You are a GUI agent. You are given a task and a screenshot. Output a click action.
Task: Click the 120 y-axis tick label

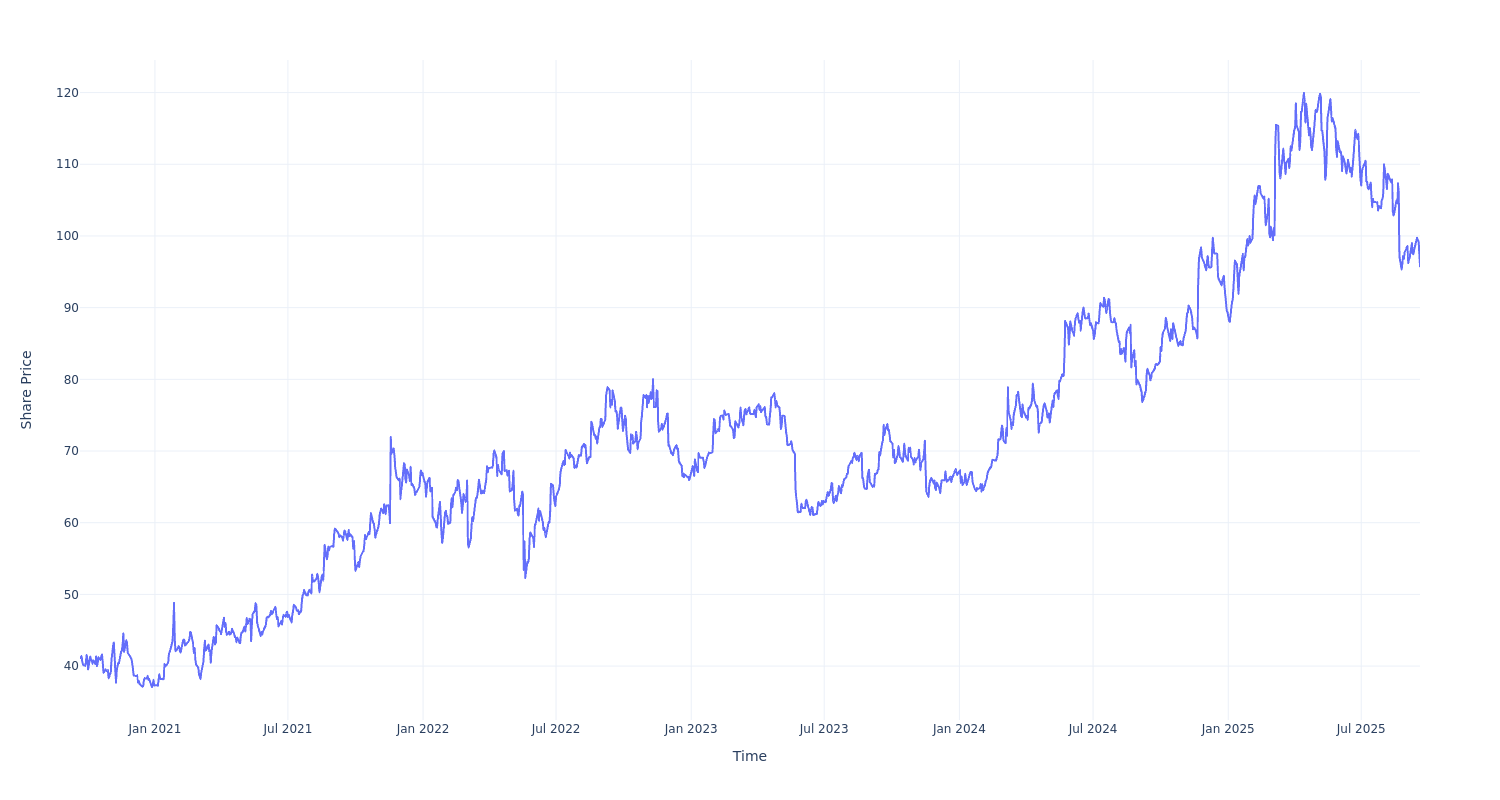click(67, 93)
